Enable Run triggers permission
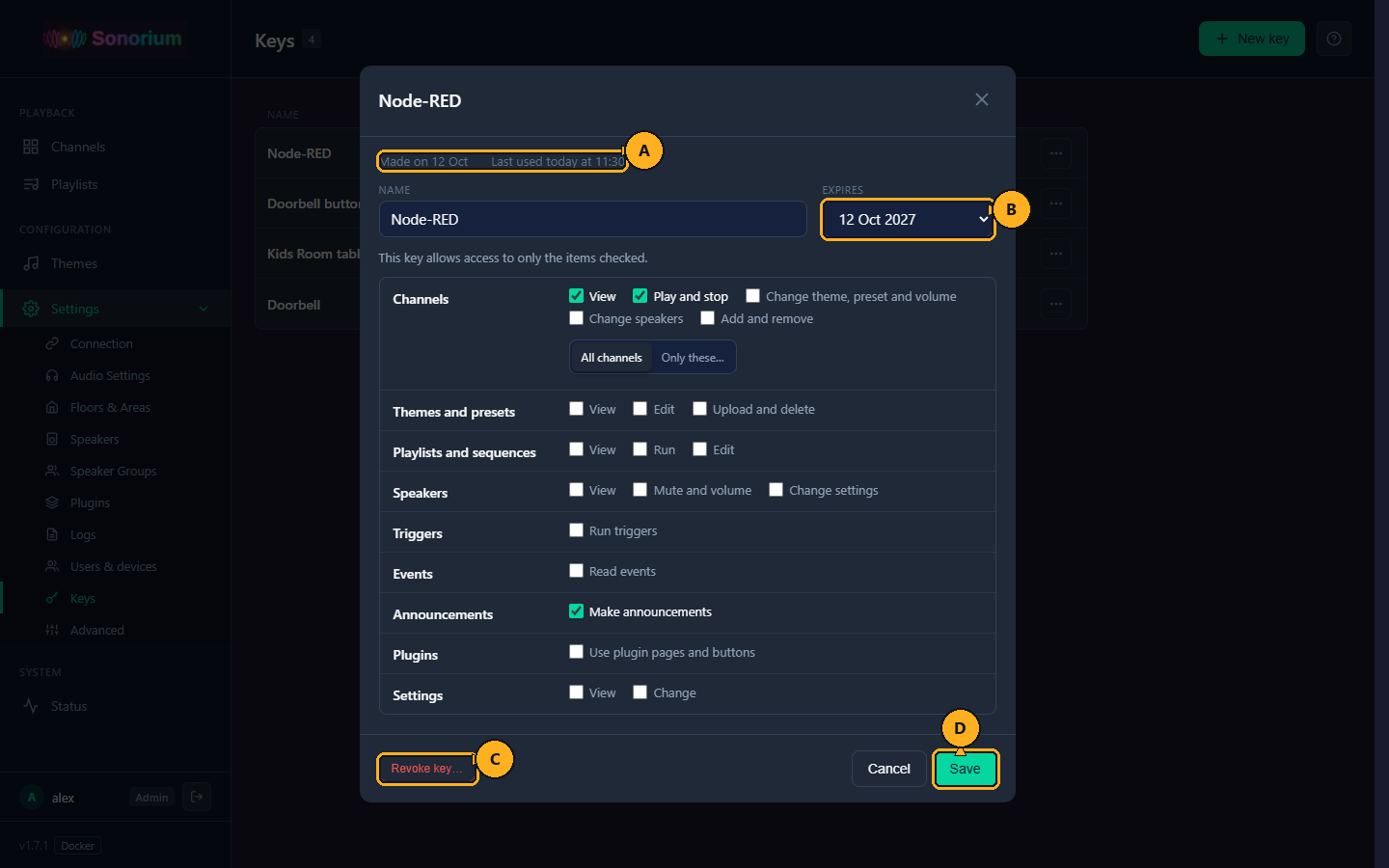Screen dimensions: 1389x868 [577, 530]
